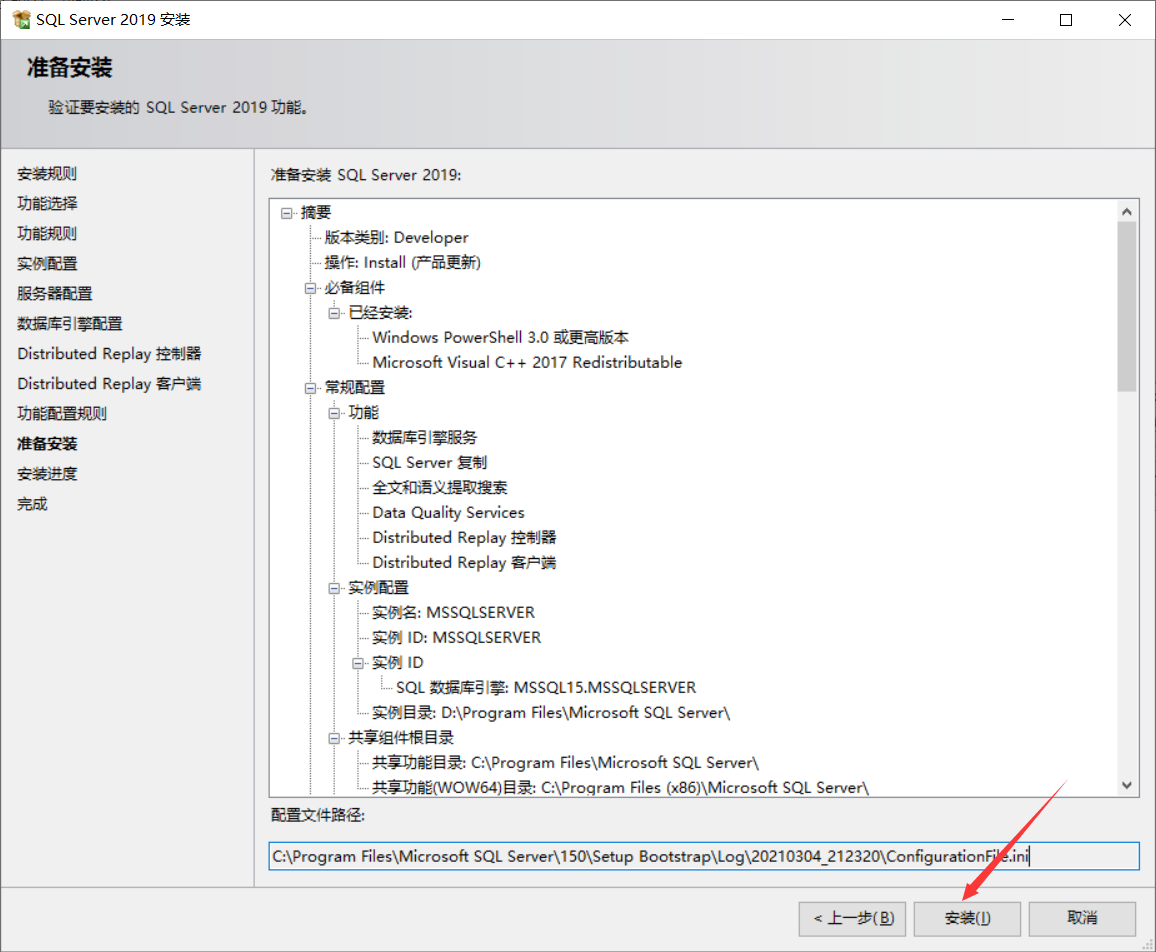
Task: Click the summary tree scrollbar thumb
Action: (1127, 307)
